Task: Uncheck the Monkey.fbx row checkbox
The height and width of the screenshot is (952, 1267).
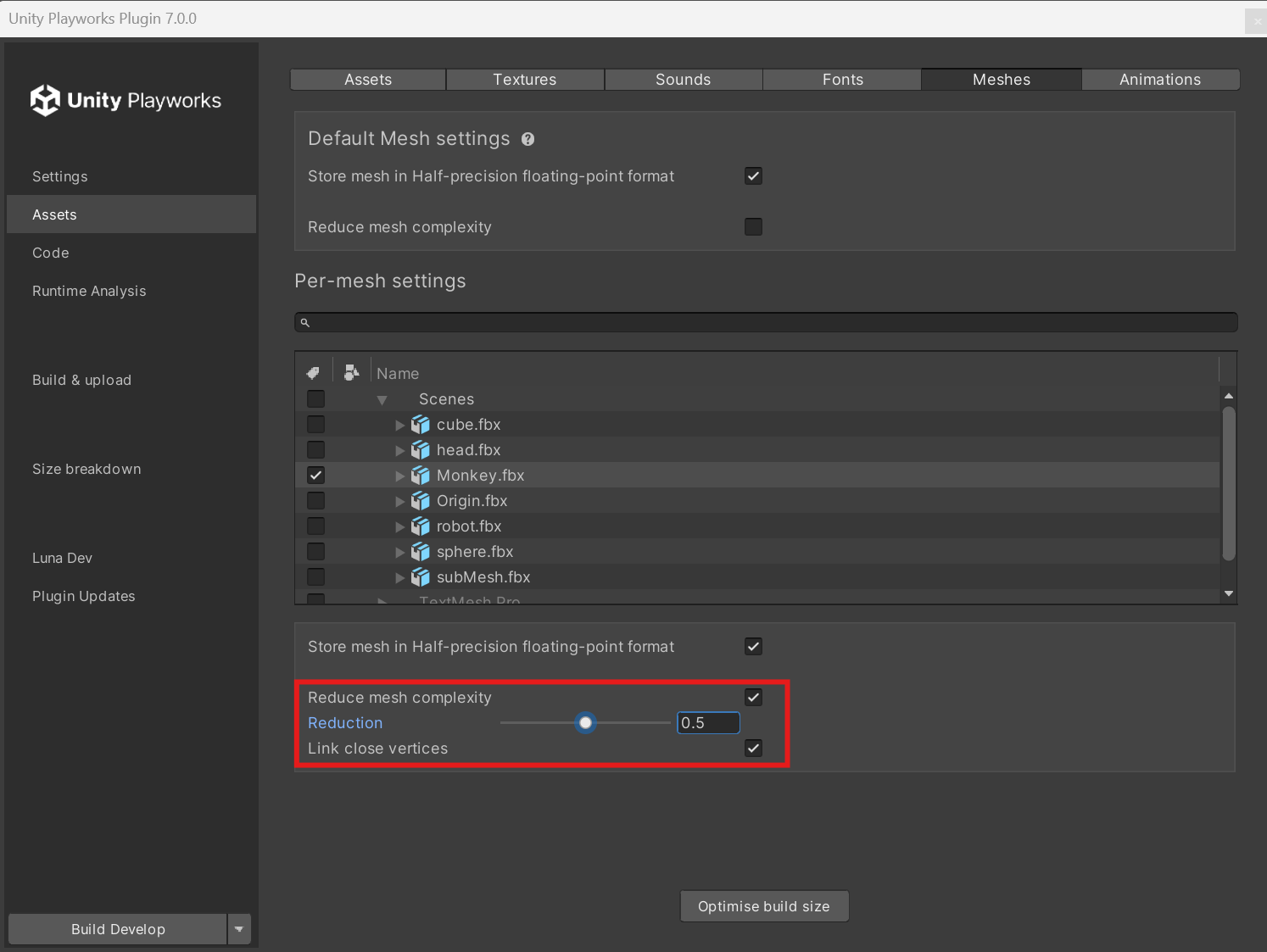Action: tap(315, 476)
